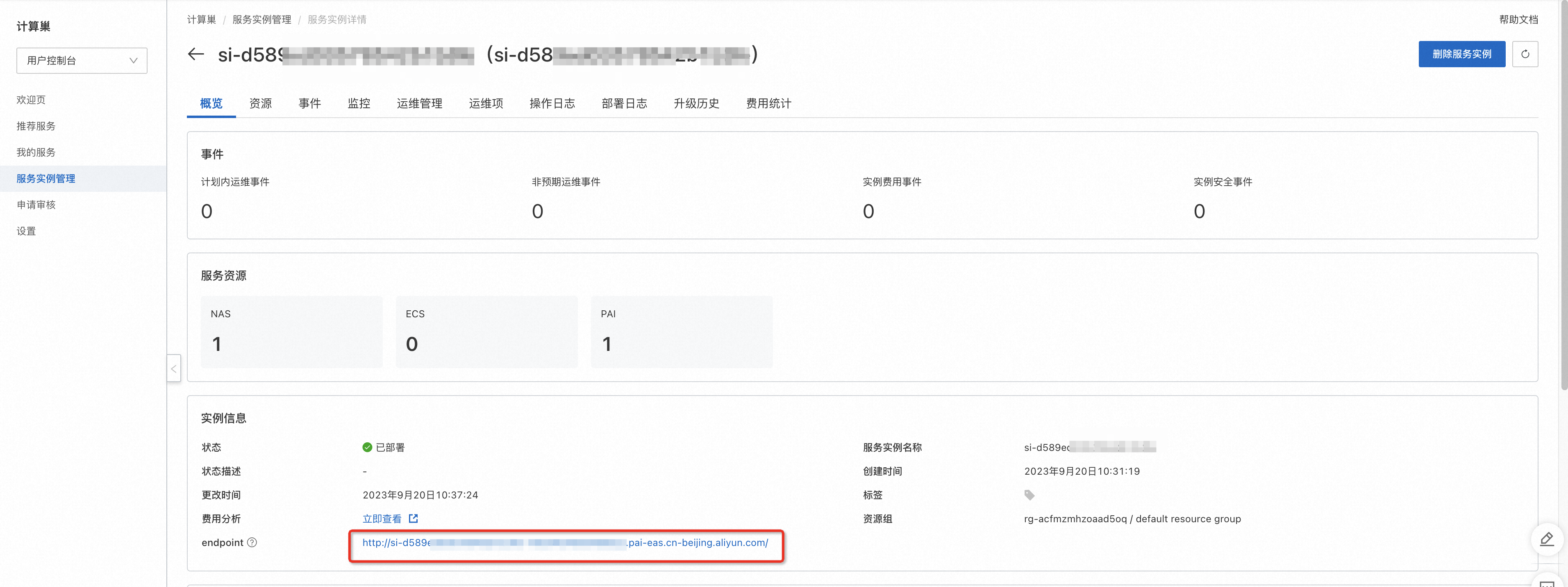Click the page vertical scrollbar
The image size is (1568, 587).
pos(1564,195)
